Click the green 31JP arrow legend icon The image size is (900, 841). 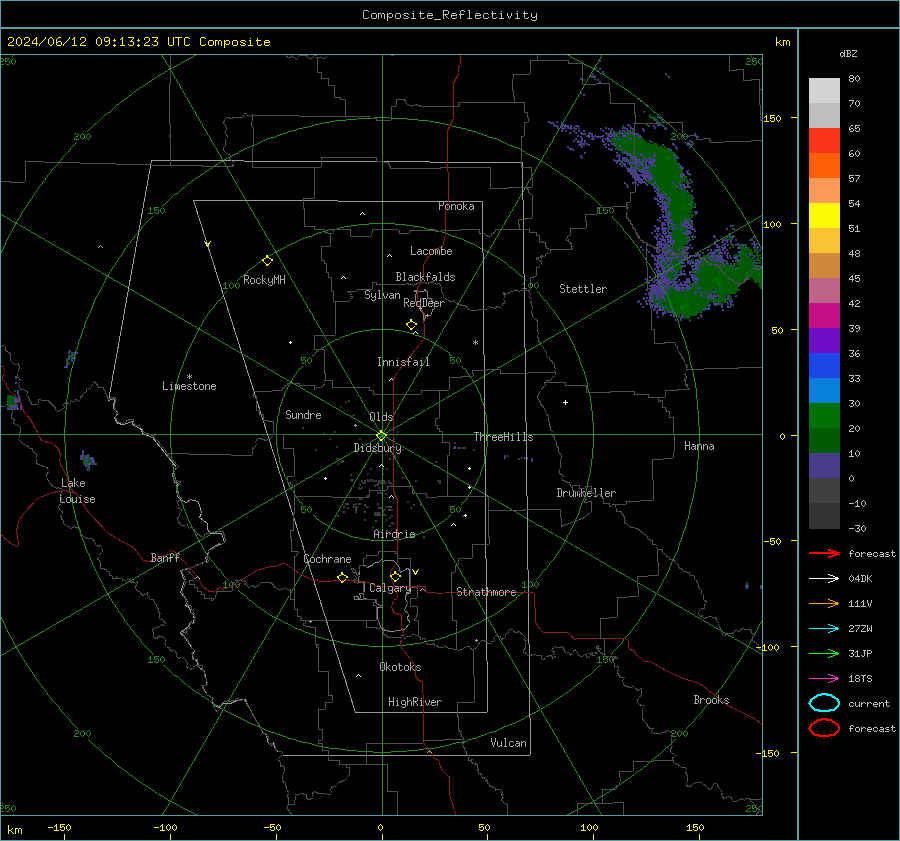point(824,653)
